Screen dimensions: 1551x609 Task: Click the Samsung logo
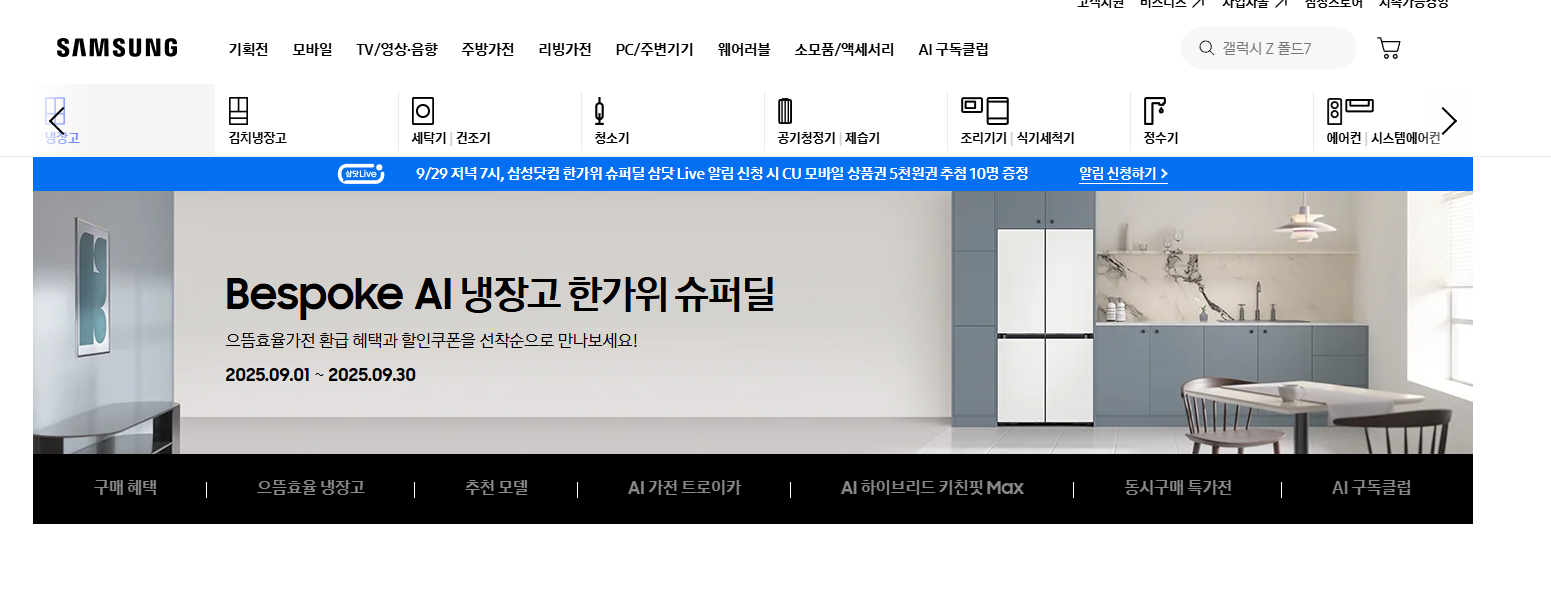click(117, 48)
